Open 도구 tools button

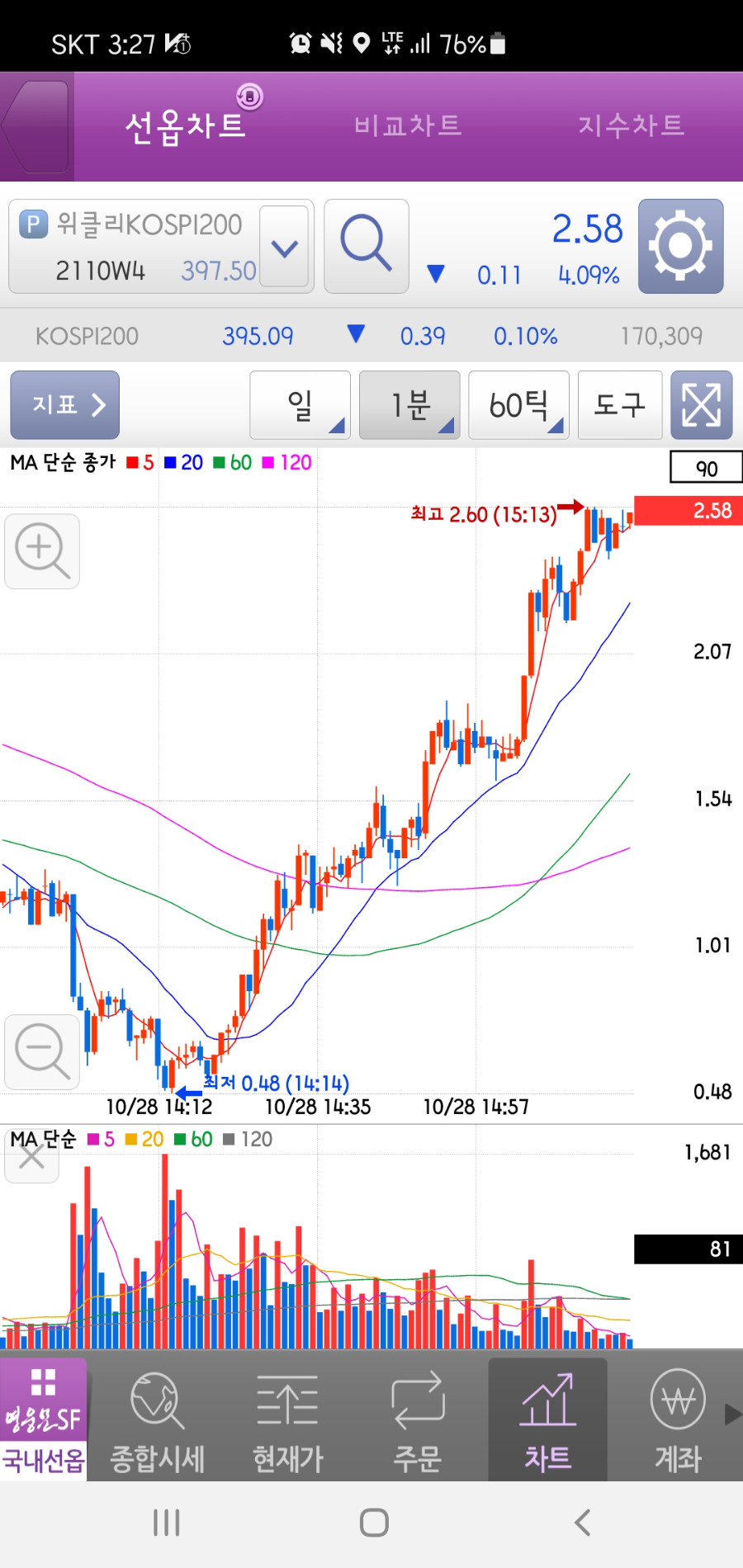click(620, 405)
